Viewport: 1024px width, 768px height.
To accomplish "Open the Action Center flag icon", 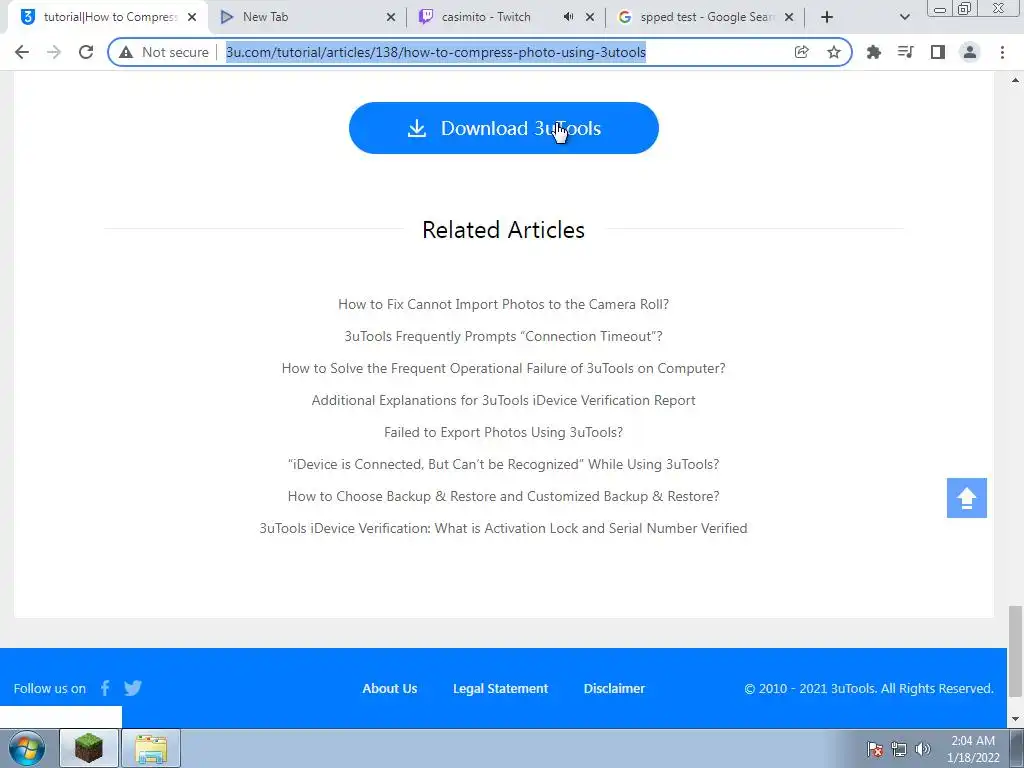I will (x=875, y=749).
